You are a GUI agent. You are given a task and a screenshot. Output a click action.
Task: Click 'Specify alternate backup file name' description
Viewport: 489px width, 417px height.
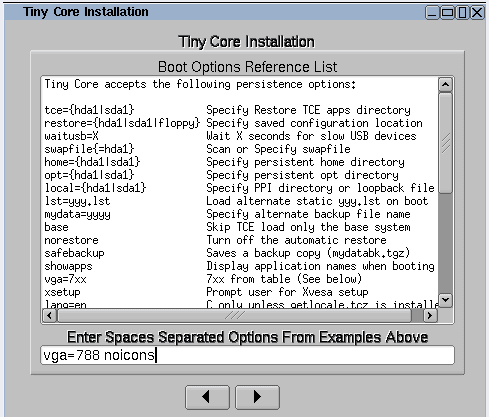(x=308, y=214)
